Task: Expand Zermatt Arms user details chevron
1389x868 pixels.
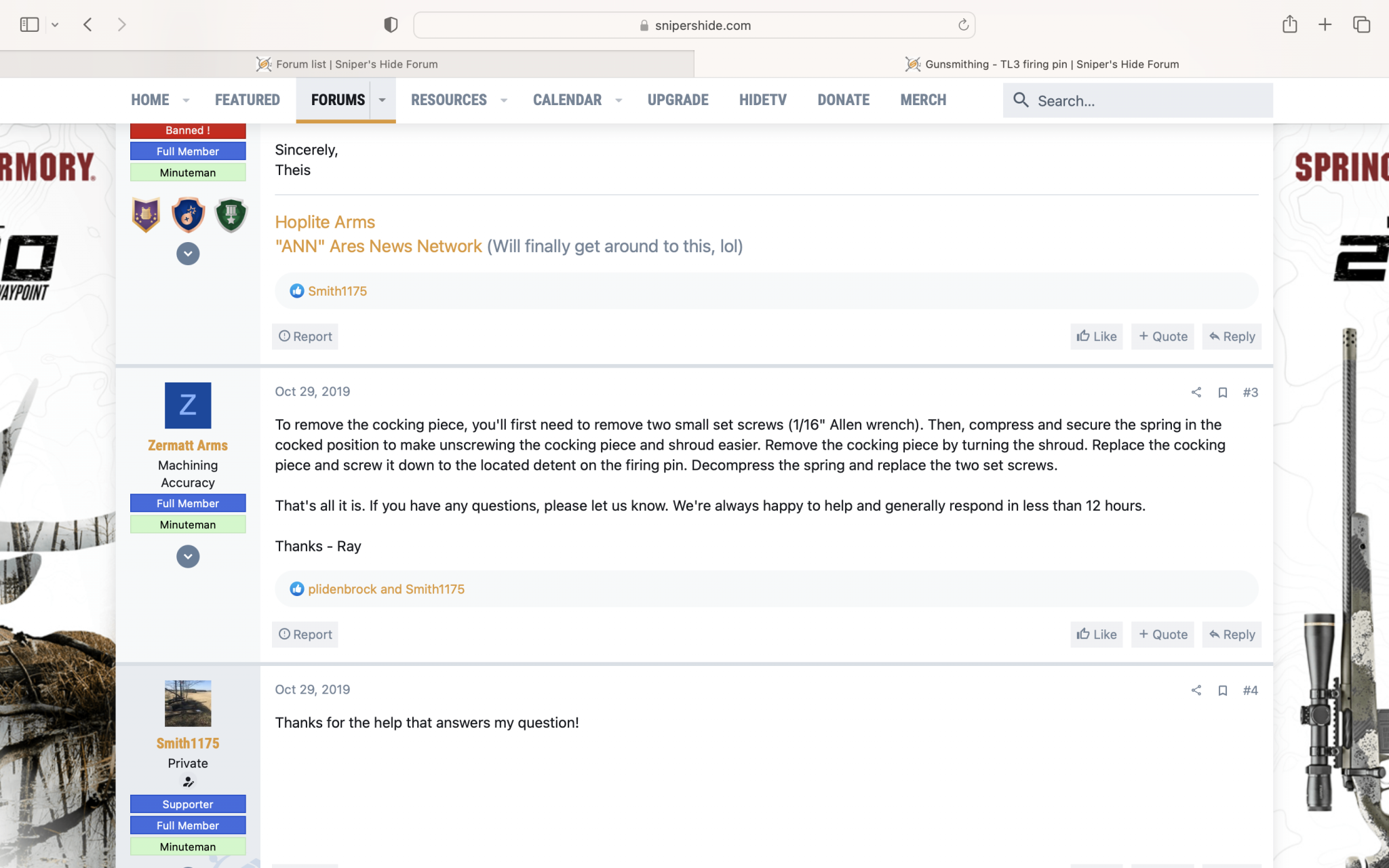Action: point(188,557)
